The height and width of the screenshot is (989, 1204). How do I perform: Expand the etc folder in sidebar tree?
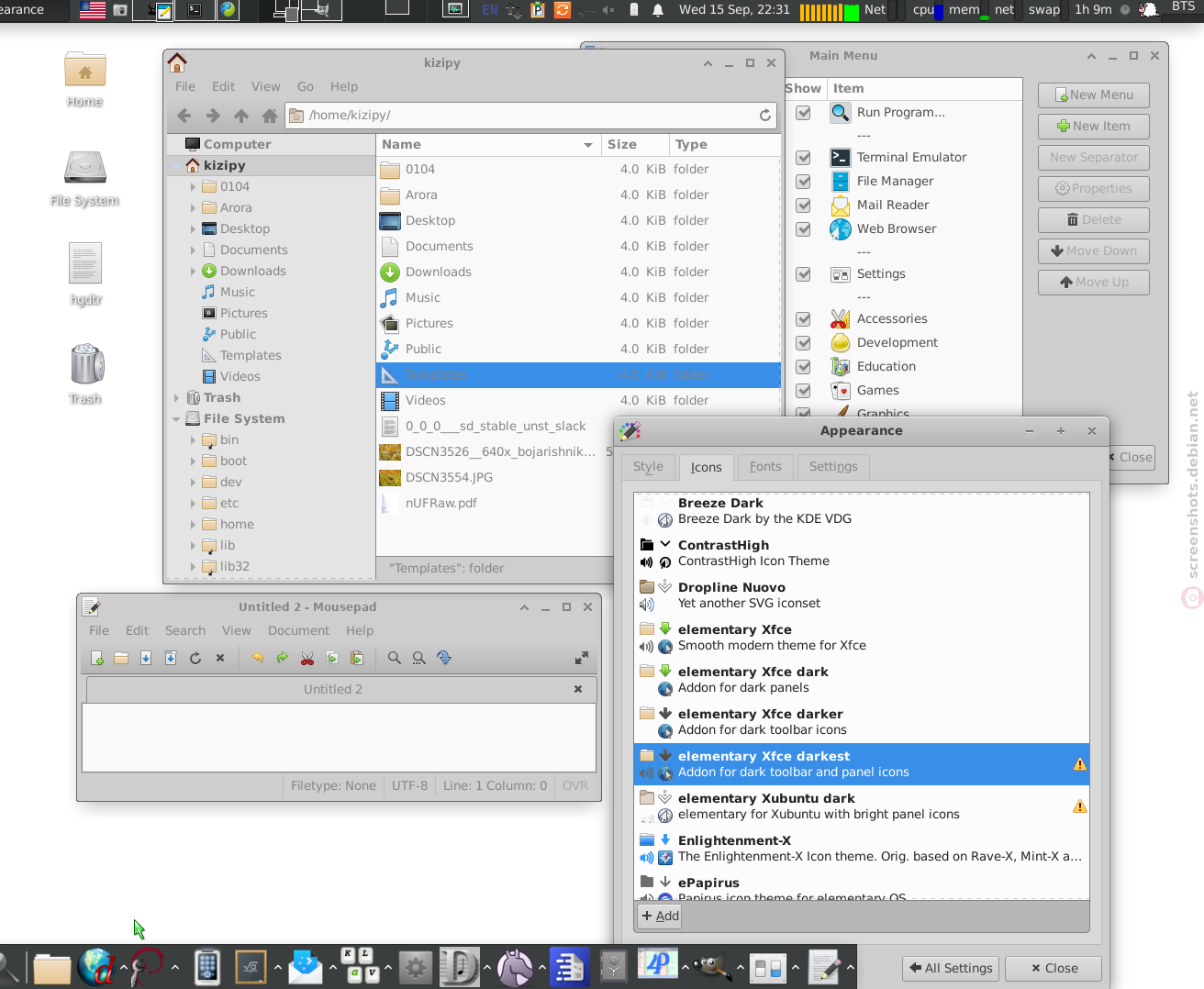[193, 503]
